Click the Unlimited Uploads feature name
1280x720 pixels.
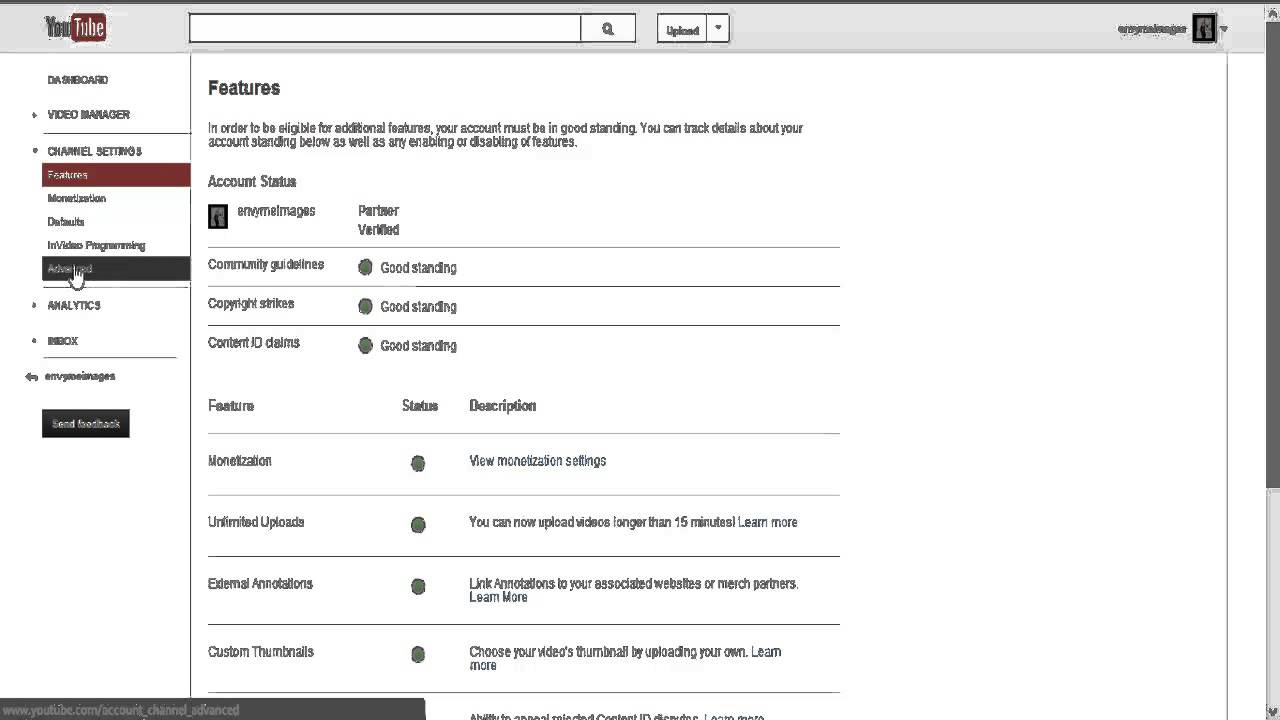click(256, 522)
